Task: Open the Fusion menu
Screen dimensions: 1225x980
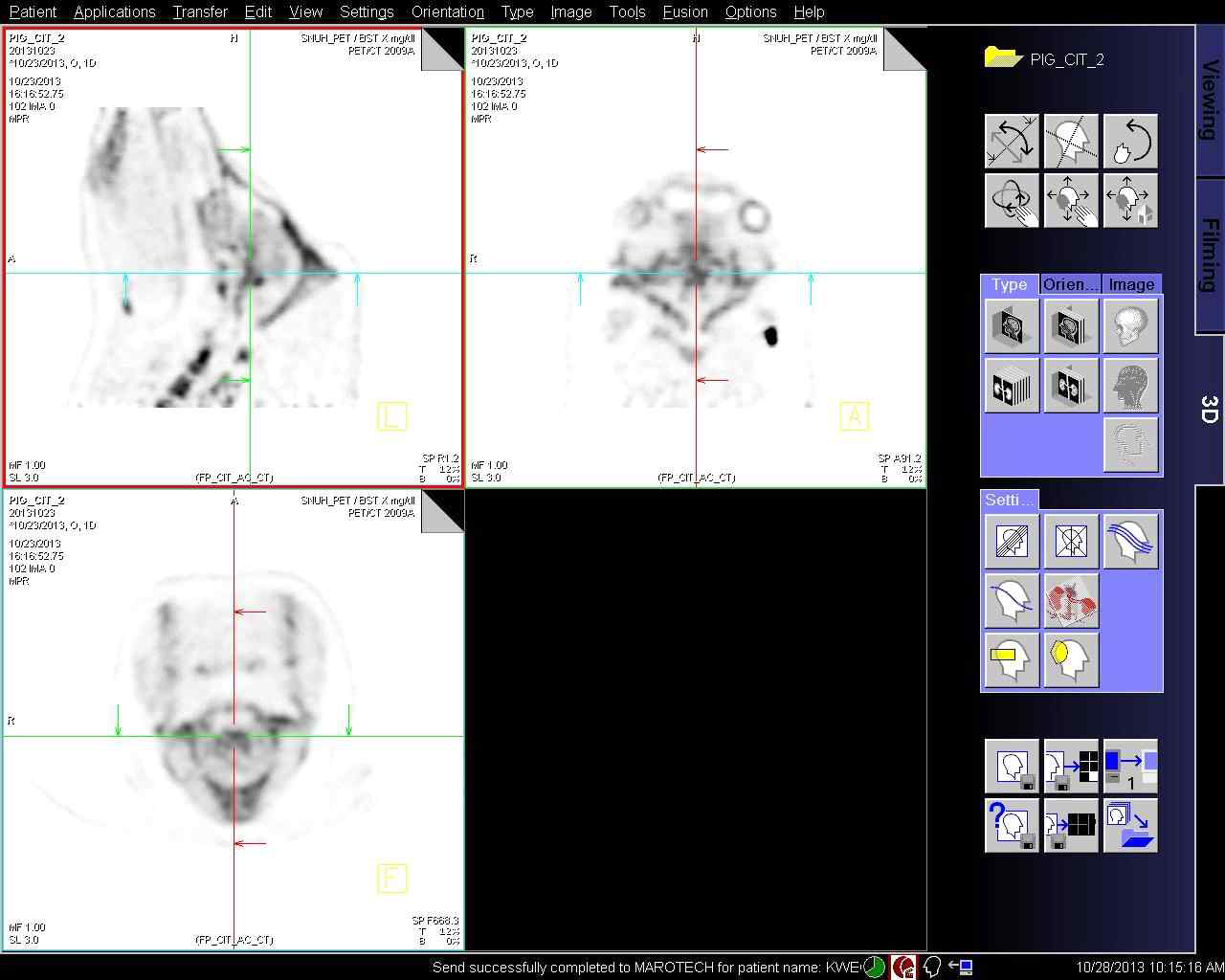Action: [x=685, y=11]
